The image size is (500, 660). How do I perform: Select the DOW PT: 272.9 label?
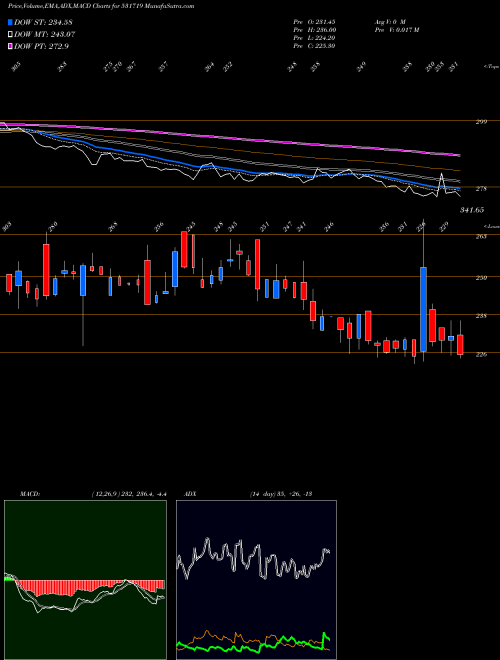41,46
